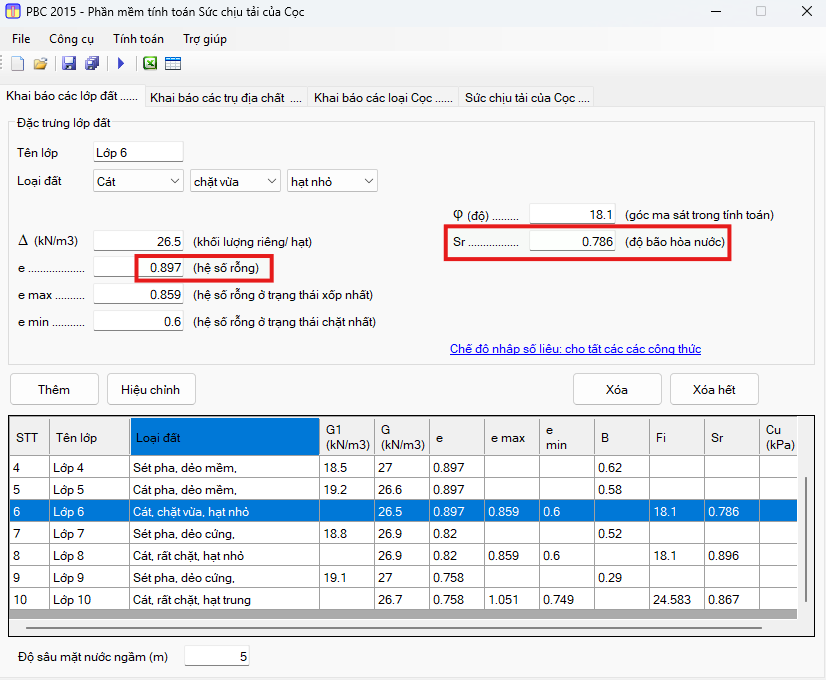Click the Độ sâu mặt nước ngầm field

(217, 656)
